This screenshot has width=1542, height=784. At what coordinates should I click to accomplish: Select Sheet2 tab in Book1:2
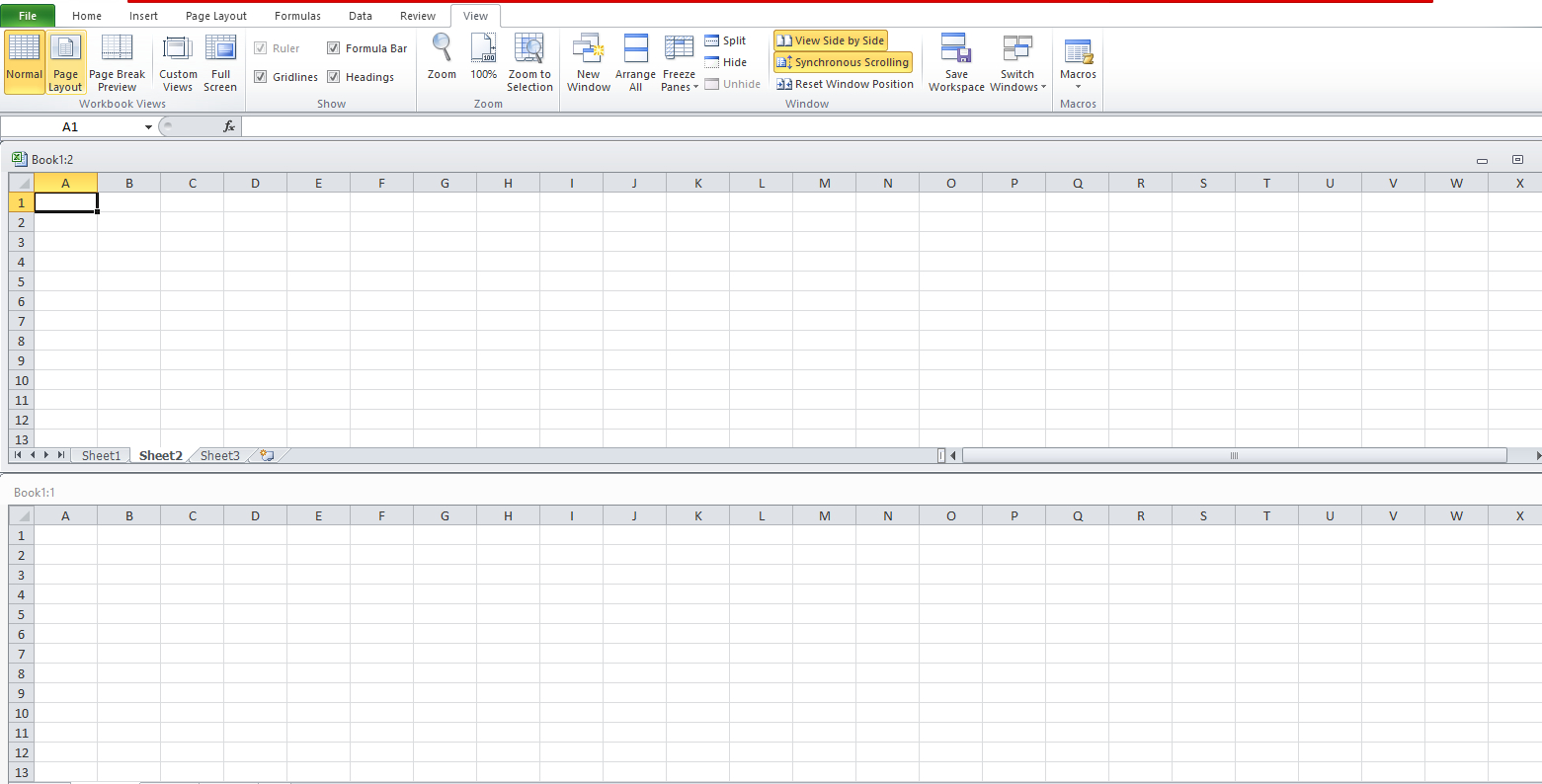160,455
